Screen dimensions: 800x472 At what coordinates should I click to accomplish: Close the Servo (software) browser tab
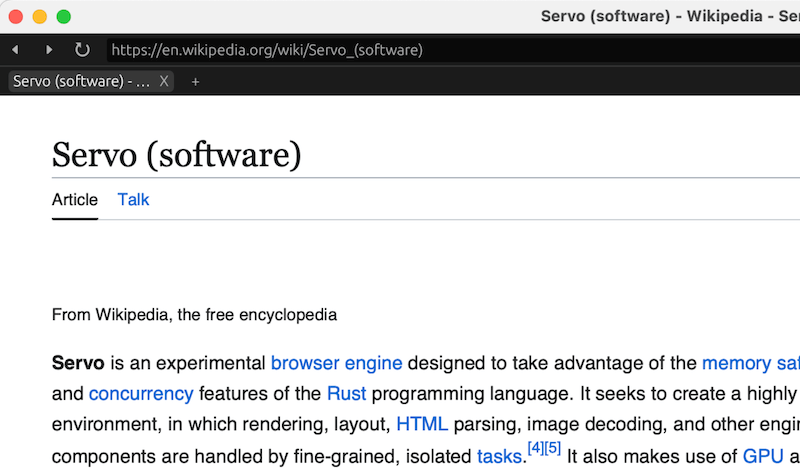[x=164, y=81]
